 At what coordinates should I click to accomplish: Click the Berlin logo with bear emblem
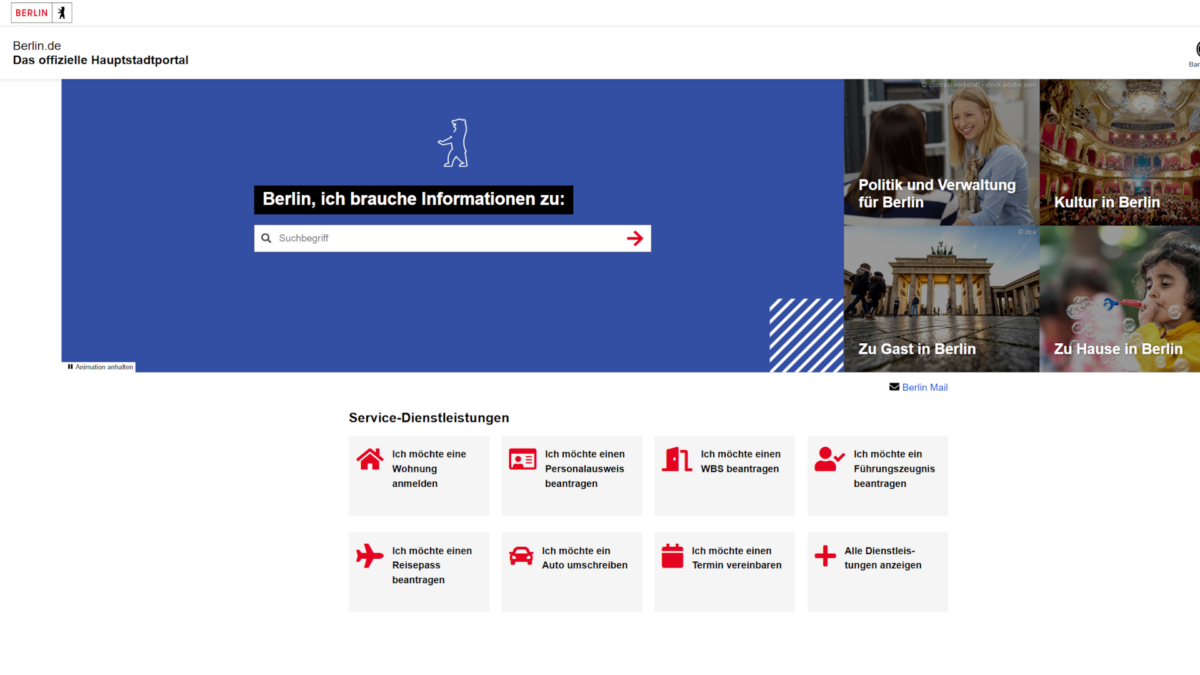click(41, 13)
